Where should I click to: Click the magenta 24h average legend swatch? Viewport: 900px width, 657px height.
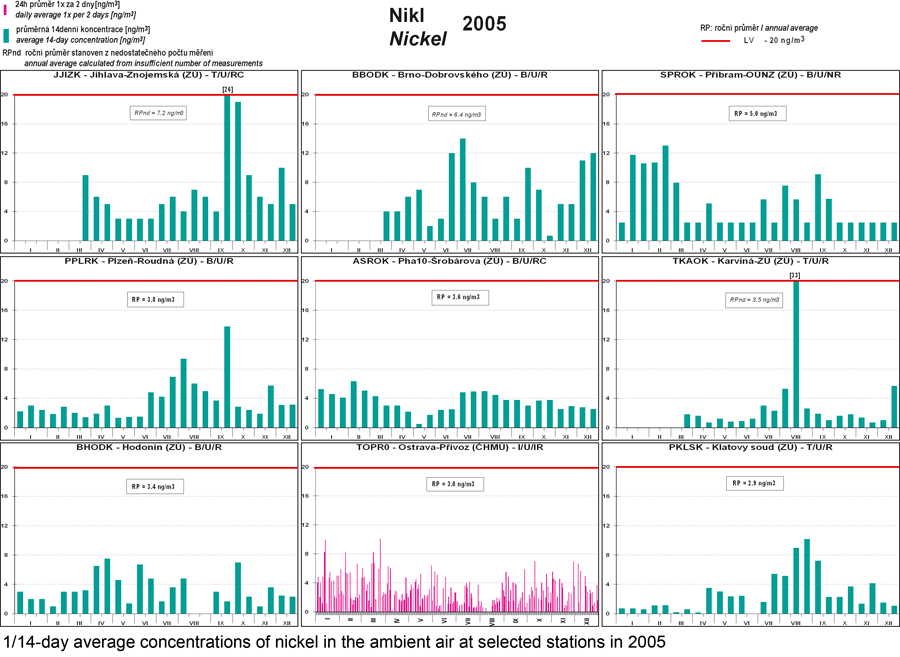(6, 10)
